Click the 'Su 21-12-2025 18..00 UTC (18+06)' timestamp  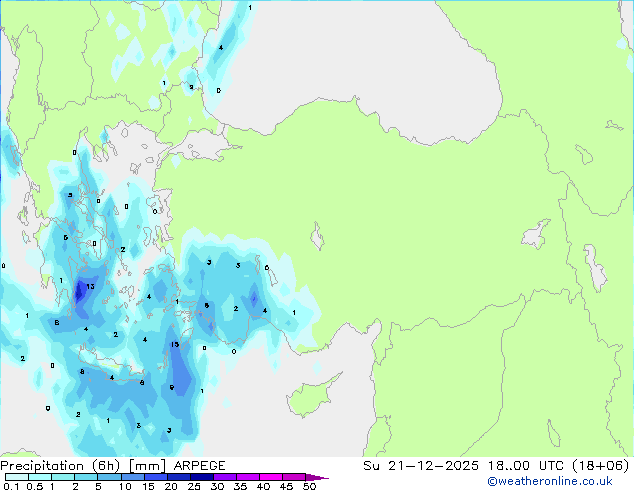tap(496, 466)
